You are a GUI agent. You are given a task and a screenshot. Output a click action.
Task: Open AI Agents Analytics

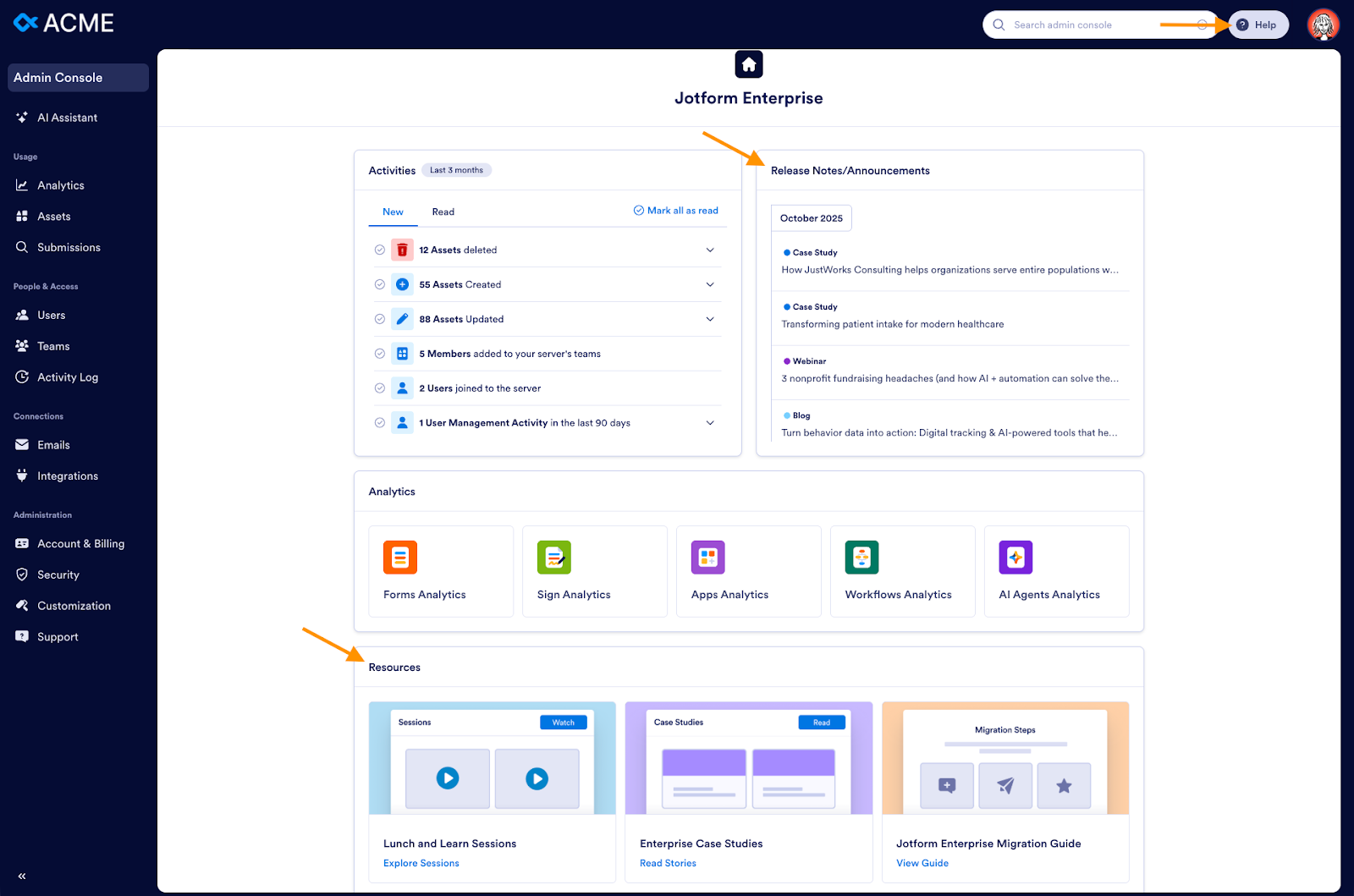1015,558
